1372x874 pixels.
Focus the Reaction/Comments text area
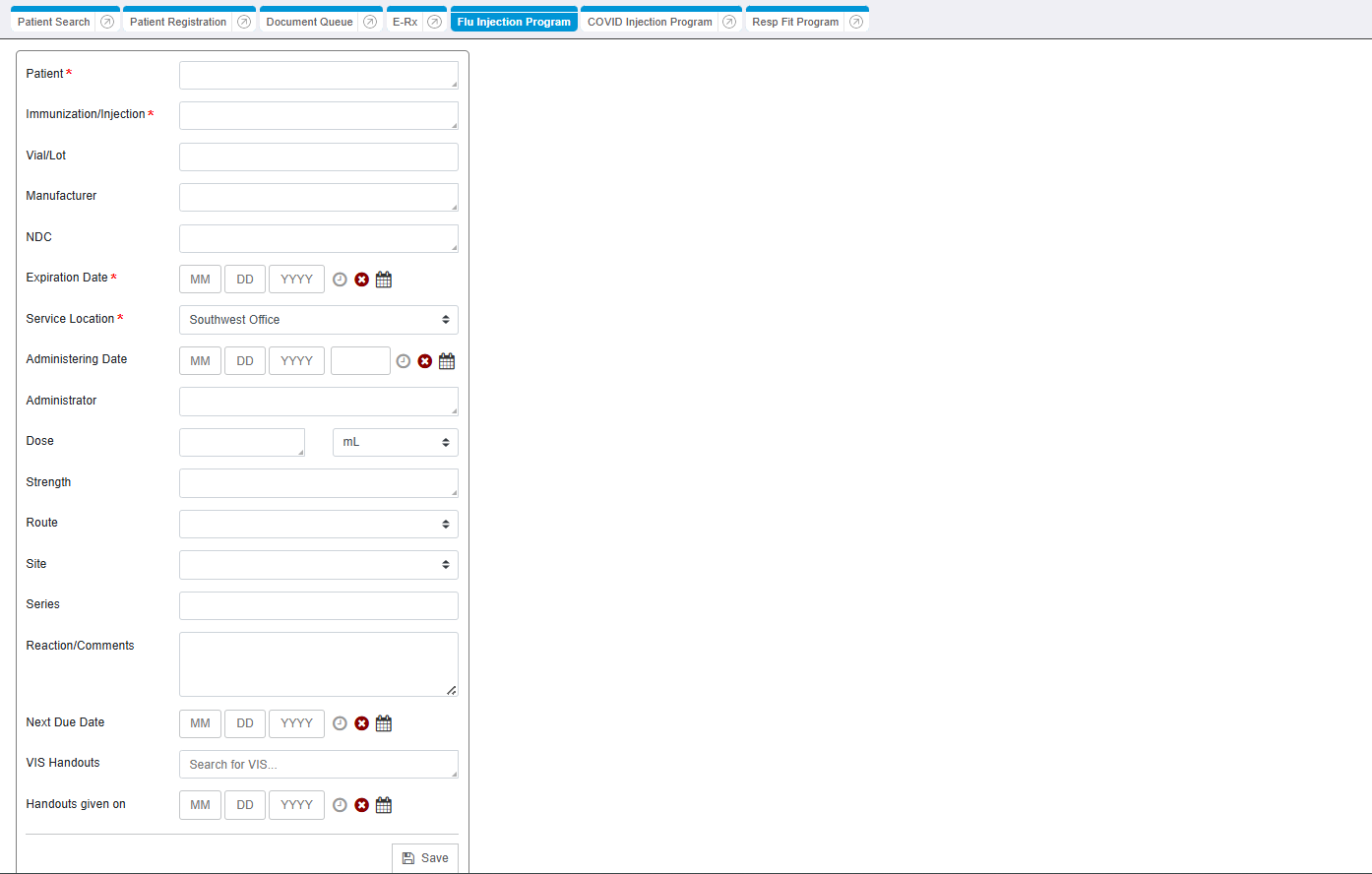tap(318, 664)
